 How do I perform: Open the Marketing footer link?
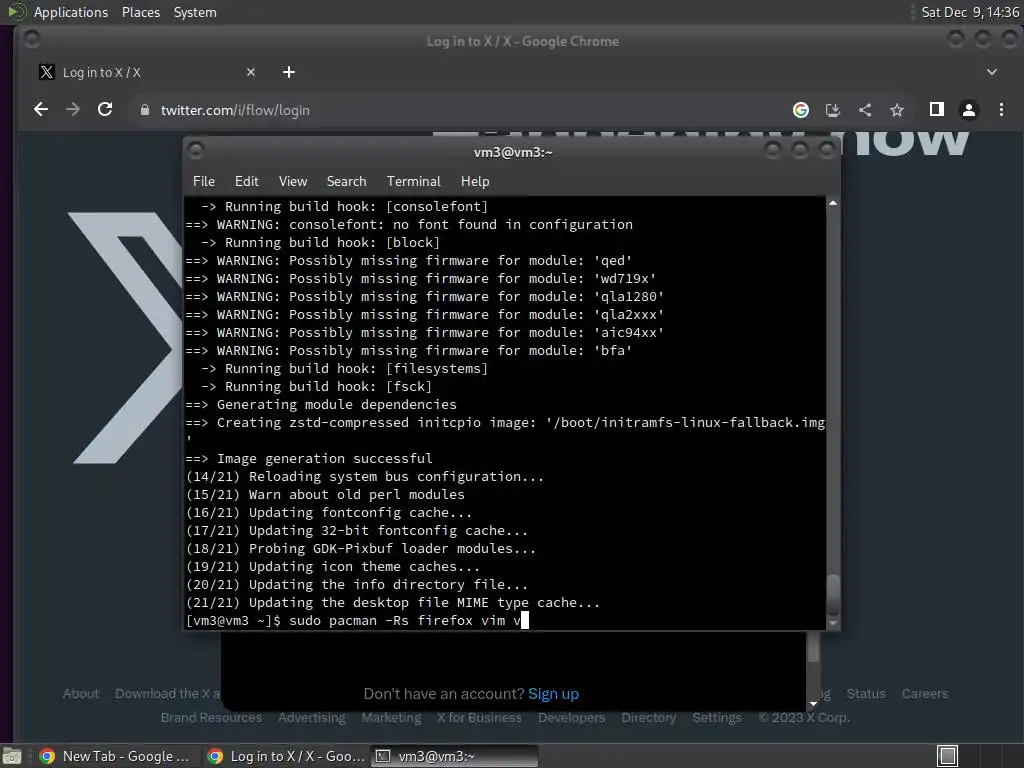(x=391, y=717)
